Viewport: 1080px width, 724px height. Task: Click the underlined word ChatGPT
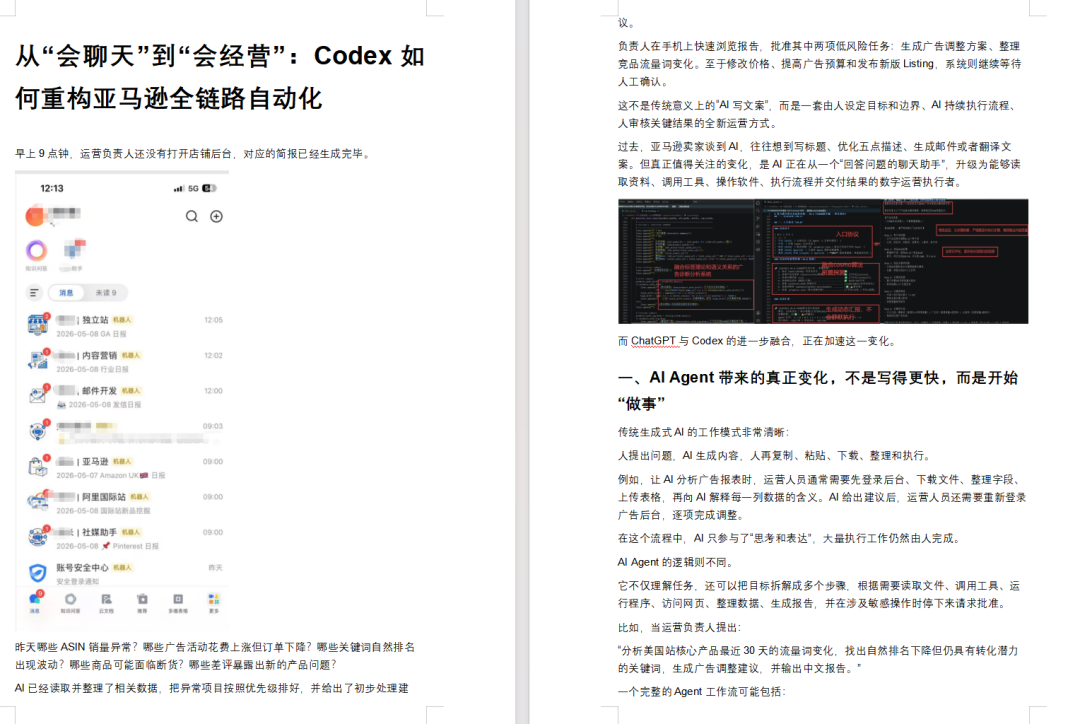point(653,341)
